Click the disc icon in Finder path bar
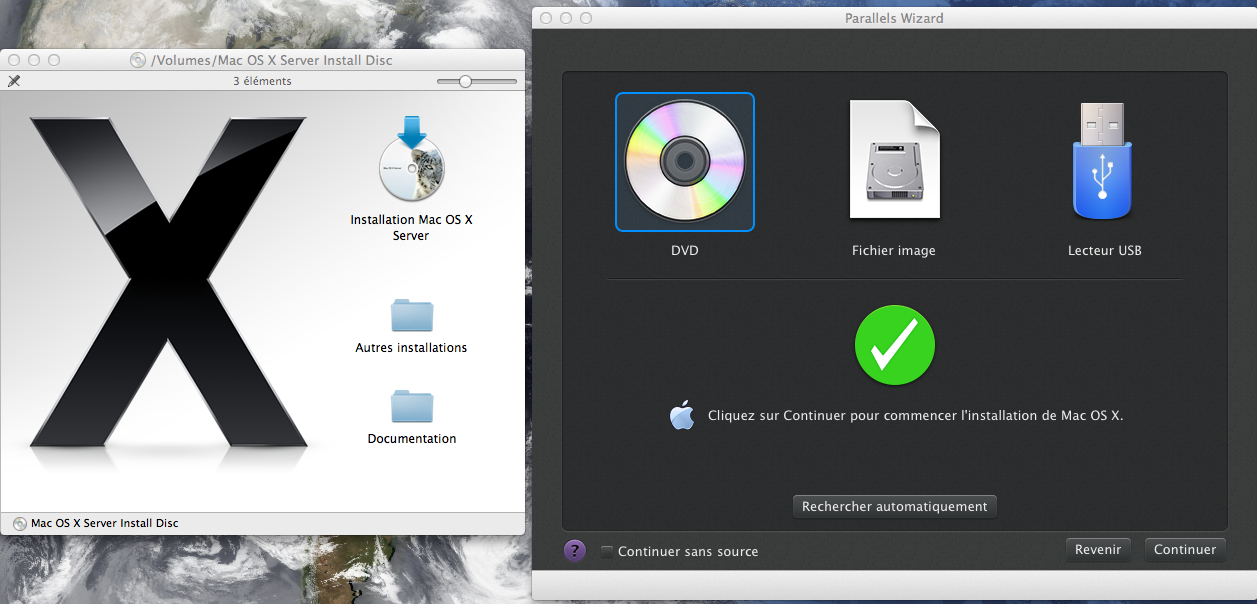This screenshot has width=1257, height=604. click(20, 523)
